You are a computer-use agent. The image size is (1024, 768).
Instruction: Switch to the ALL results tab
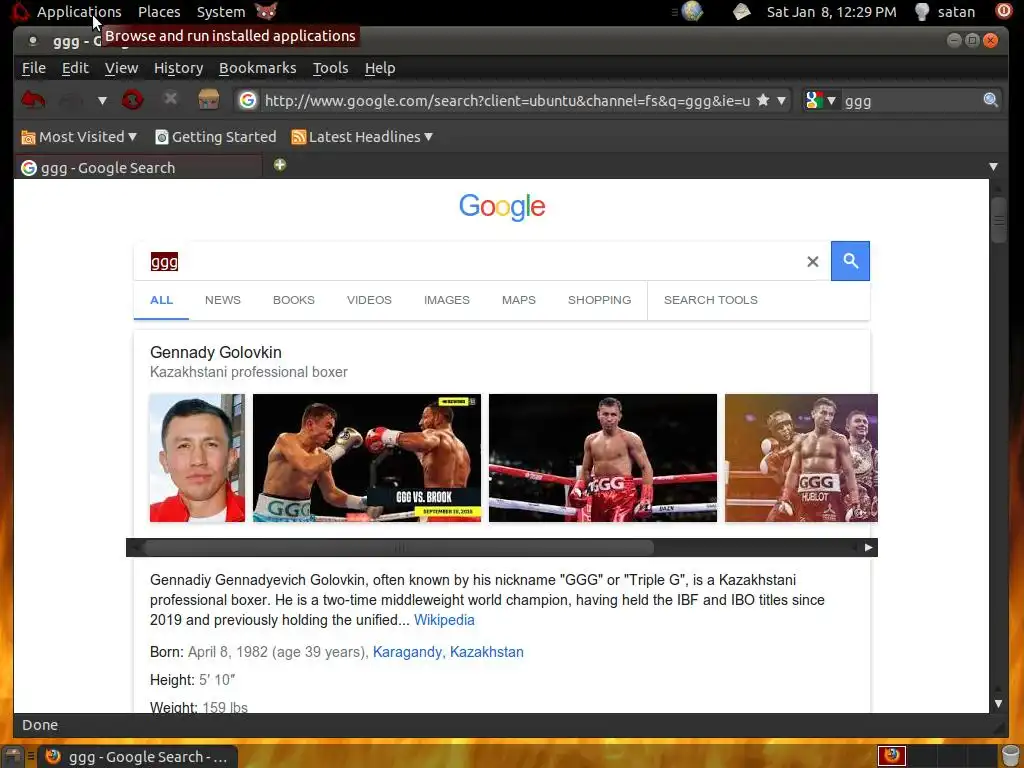point(161,300)
